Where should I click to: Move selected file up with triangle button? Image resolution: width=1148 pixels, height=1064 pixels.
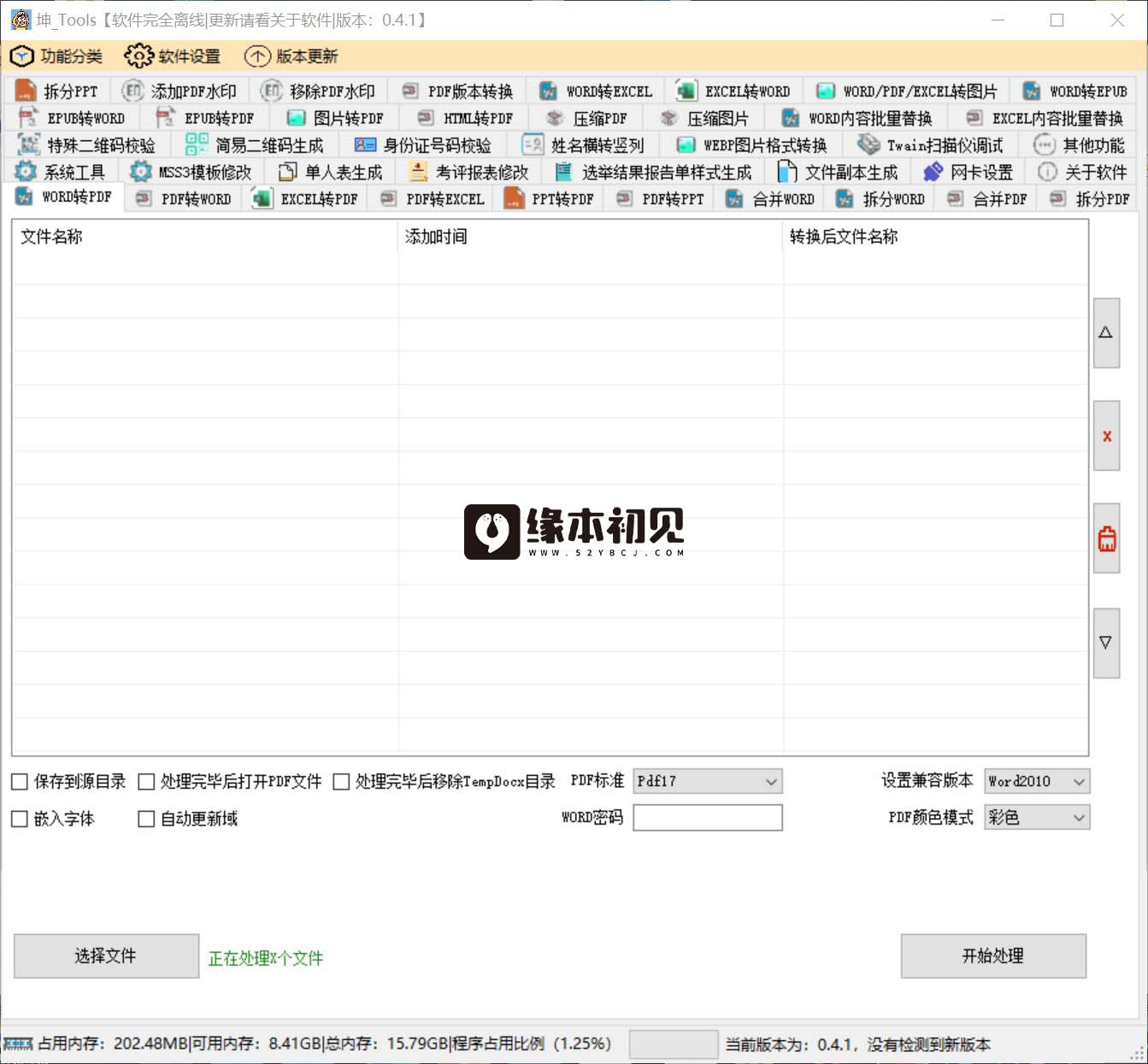1106,332
